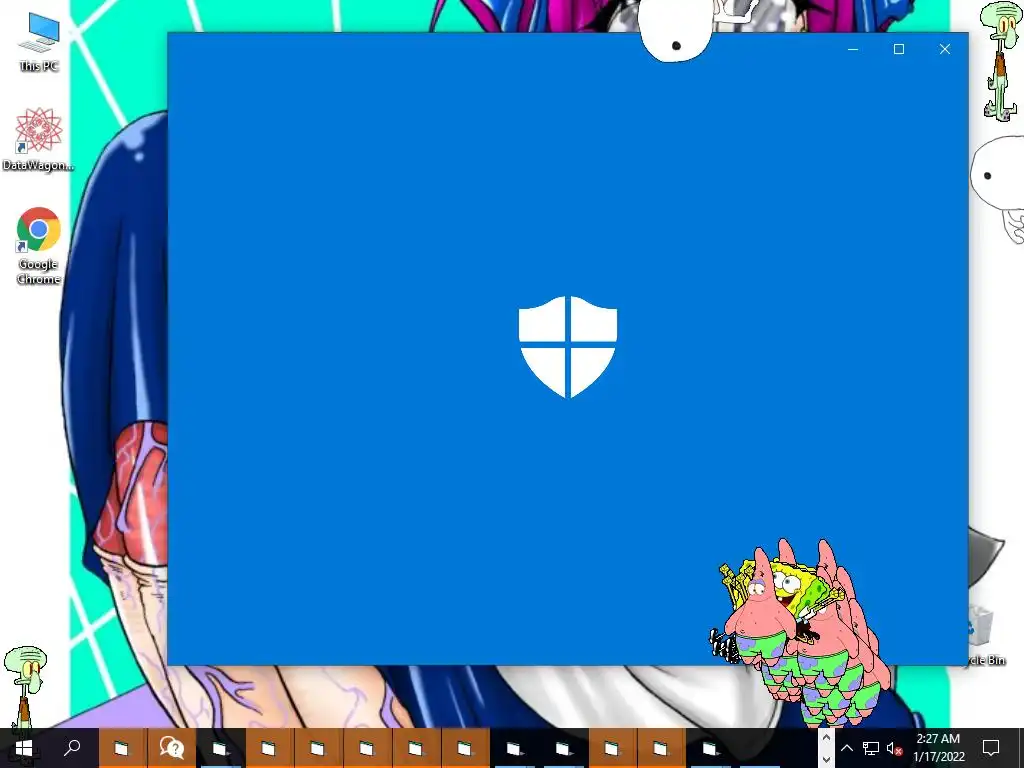Select the Google Chrome desktop shortcut
This screenshot has height=768, width=1024.
pos(38,246)
